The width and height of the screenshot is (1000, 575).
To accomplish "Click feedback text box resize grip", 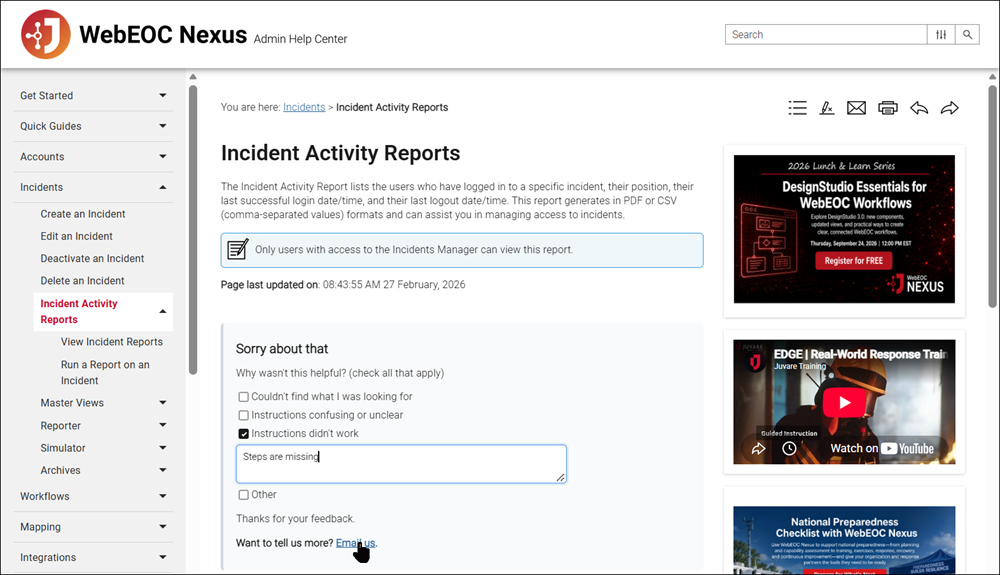I will click(x=561, y=477).
